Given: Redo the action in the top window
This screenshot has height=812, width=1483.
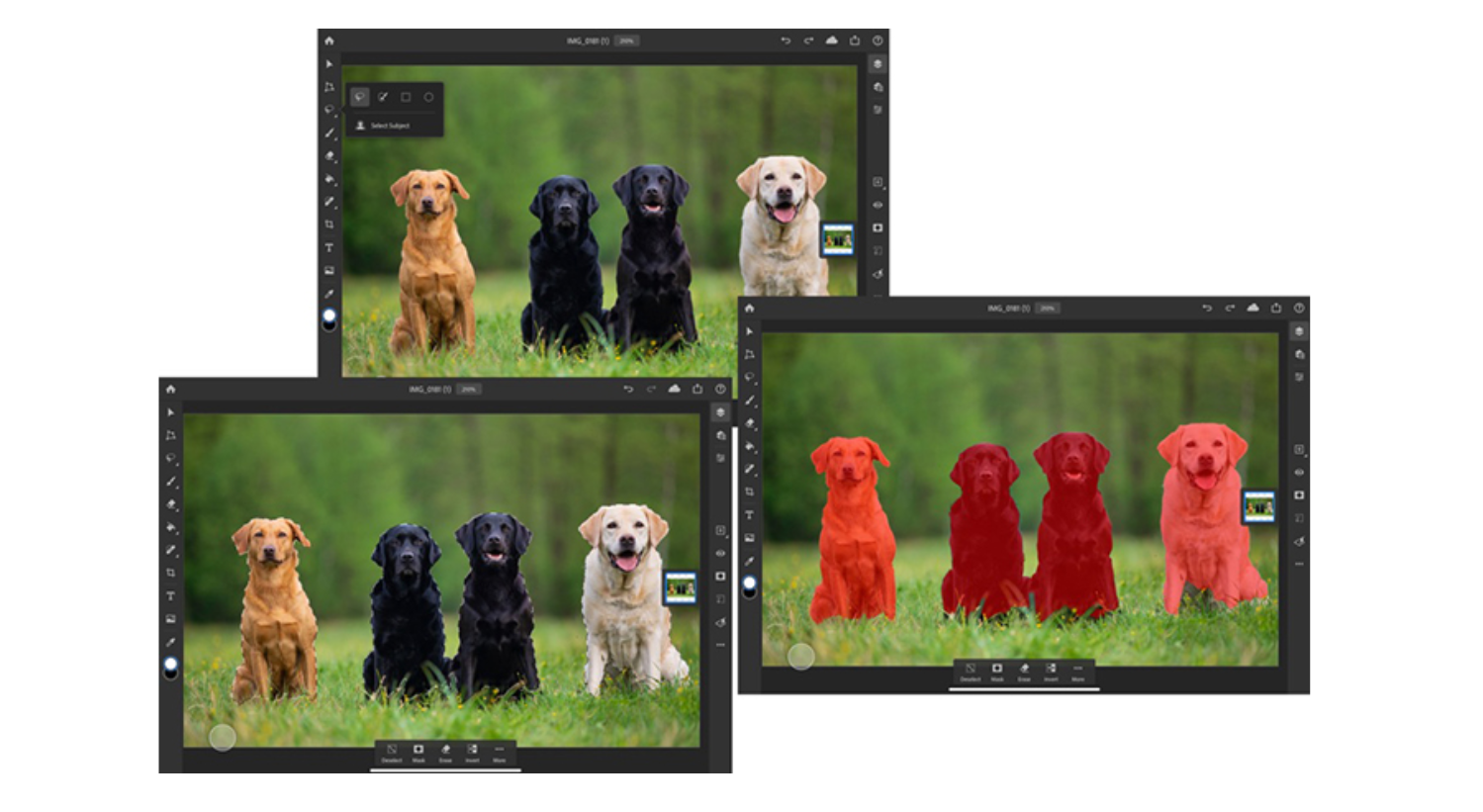Looking at the screenshot, I should click(808, 41).
